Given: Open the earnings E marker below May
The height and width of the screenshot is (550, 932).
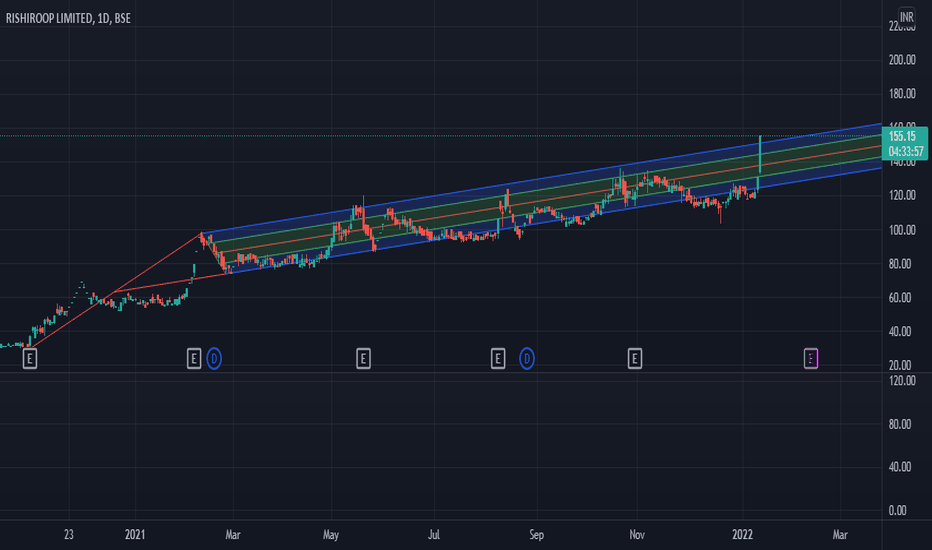Looking at the screenshot, I should pyautogui.click(x=363, y=359).
